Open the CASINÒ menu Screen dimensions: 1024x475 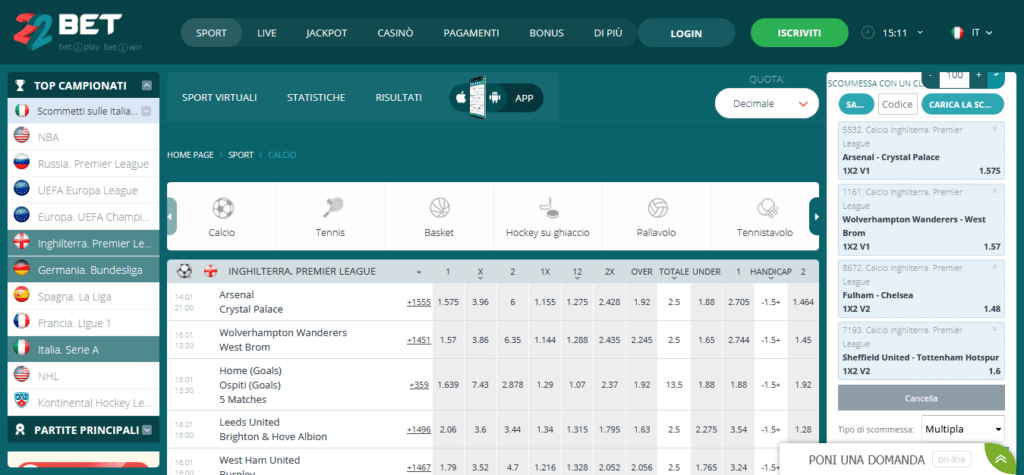coord(395,33)
